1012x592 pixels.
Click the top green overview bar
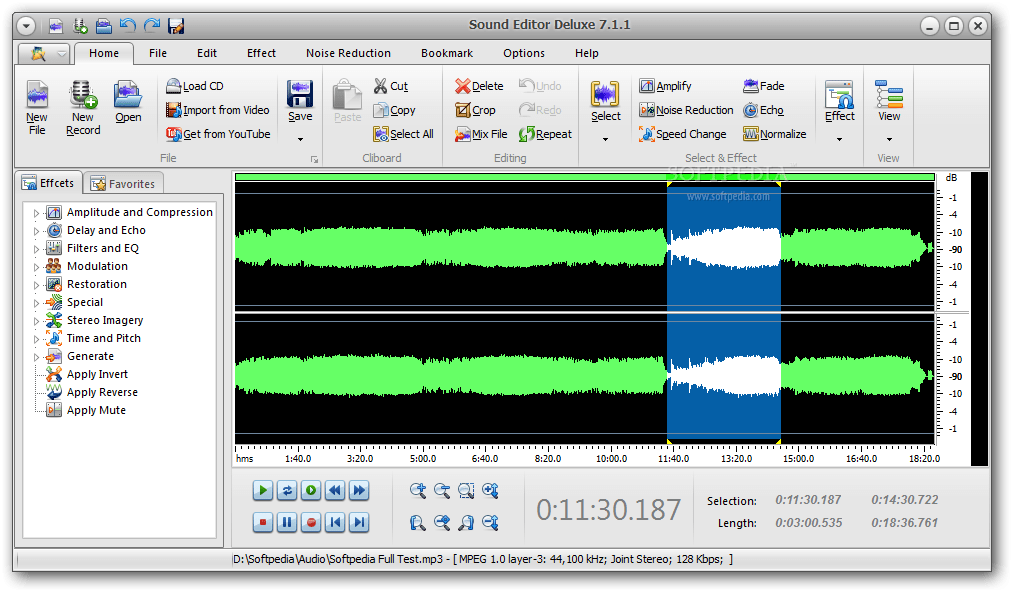coord(585,177)
